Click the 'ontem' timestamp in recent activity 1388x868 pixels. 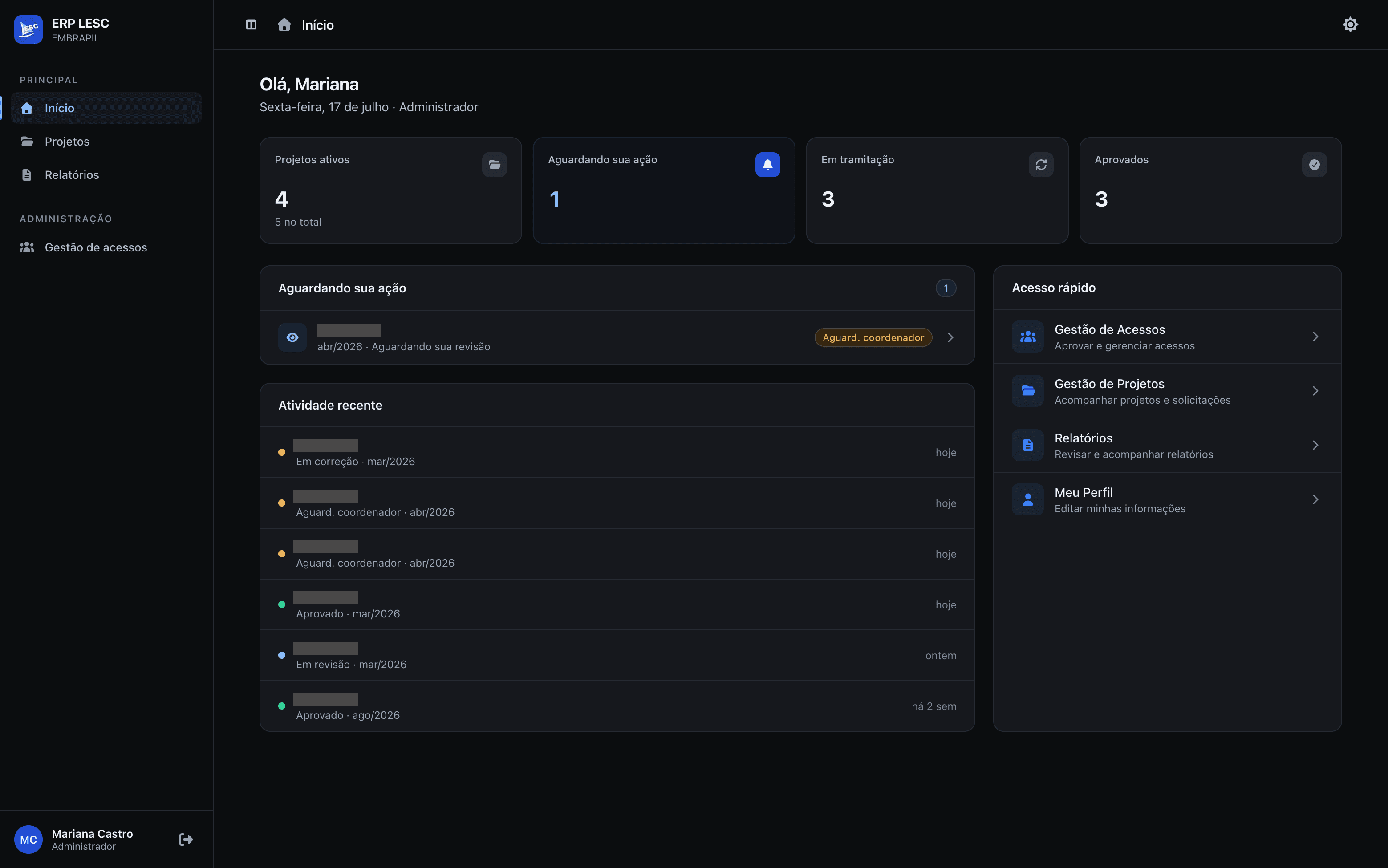click(x=940, y=656)
